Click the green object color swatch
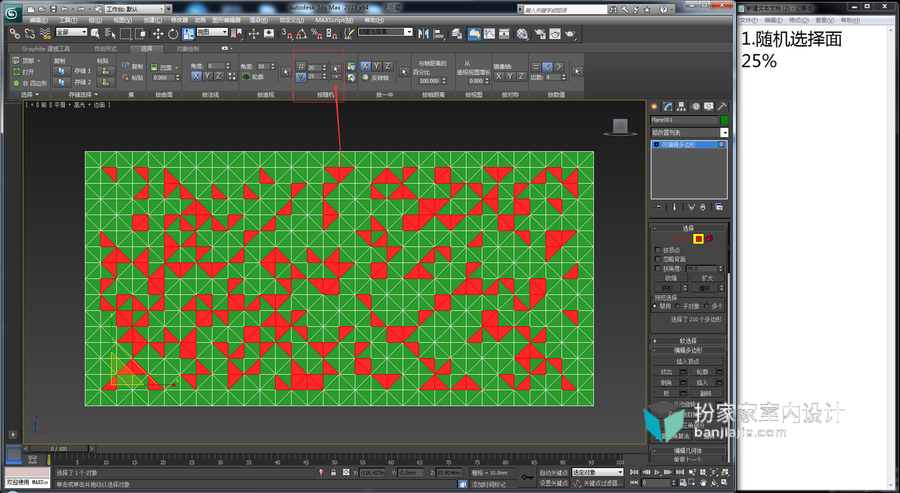Viewport: 900px width, 493px height. click(724, 120)
